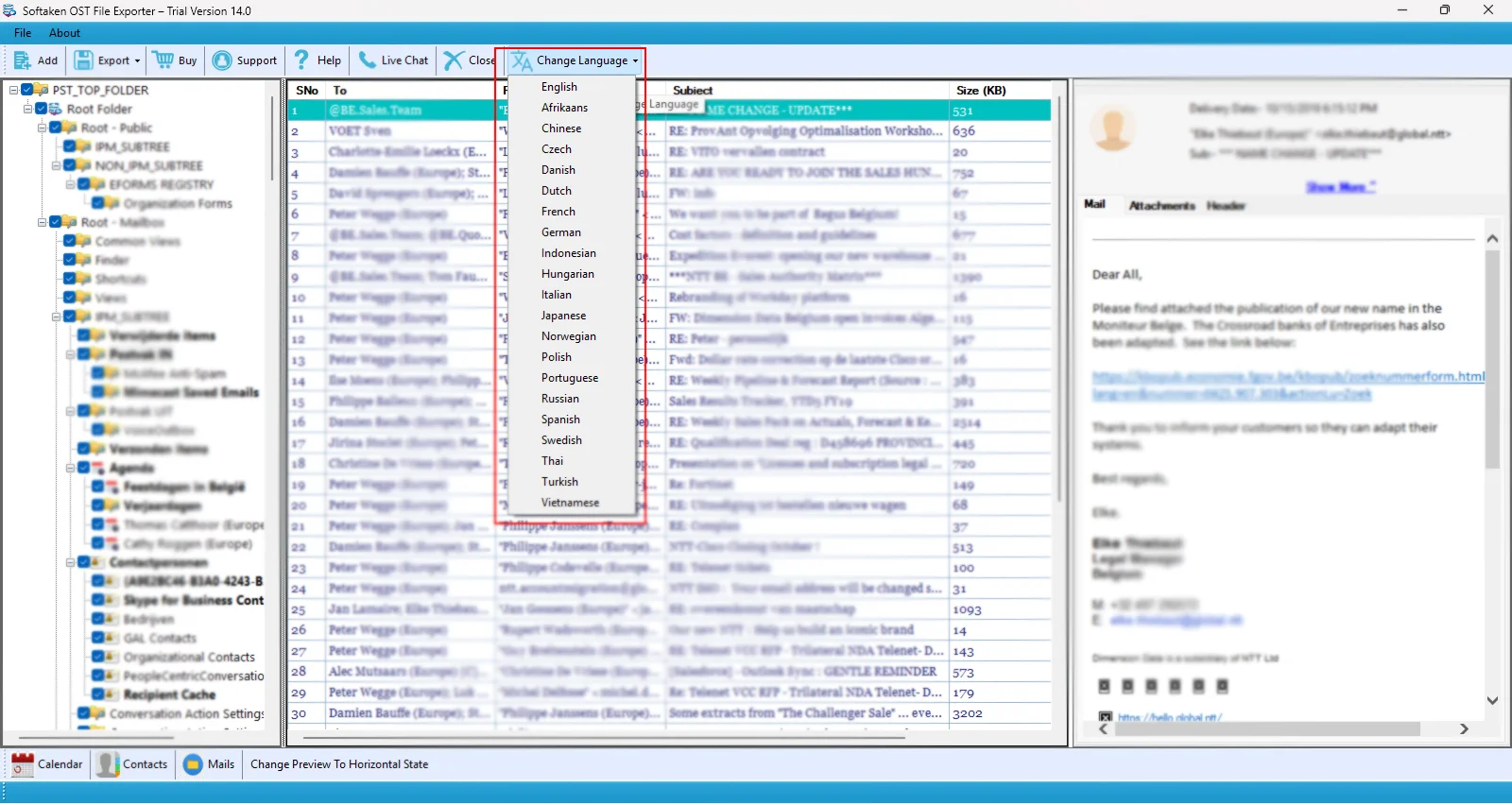Open the Change Language dropdown arrow
The height and width of the screenshot is (805, 1512).
(635, 61)
